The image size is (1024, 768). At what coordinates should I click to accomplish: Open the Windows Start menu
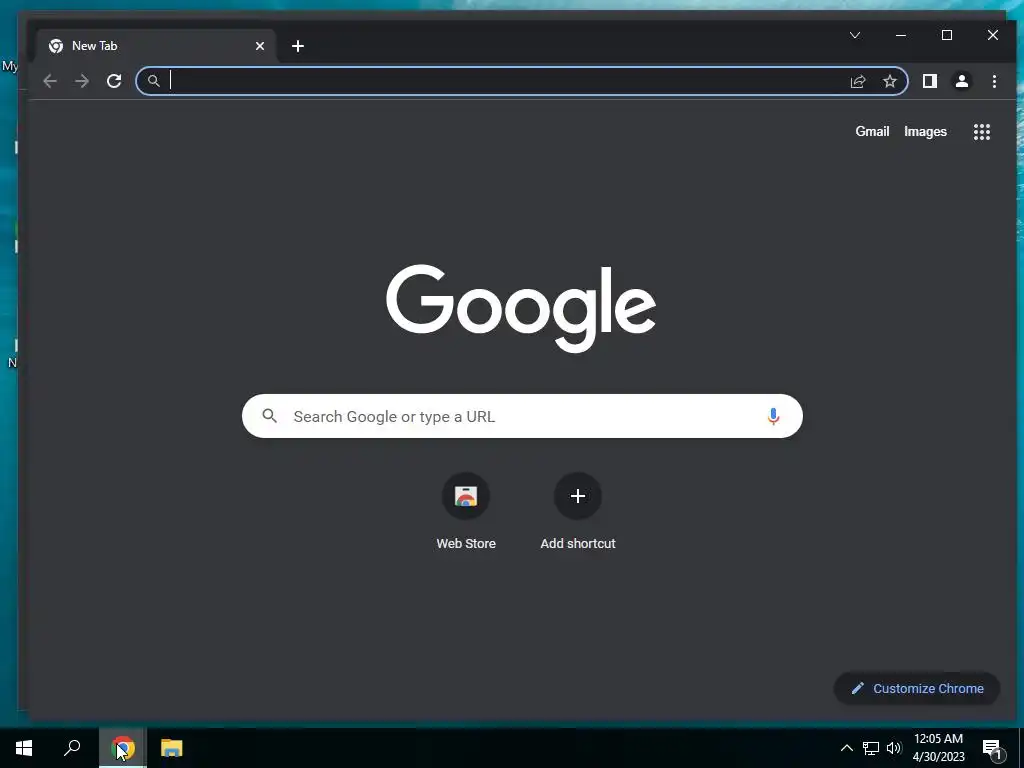tap(24, 748)
